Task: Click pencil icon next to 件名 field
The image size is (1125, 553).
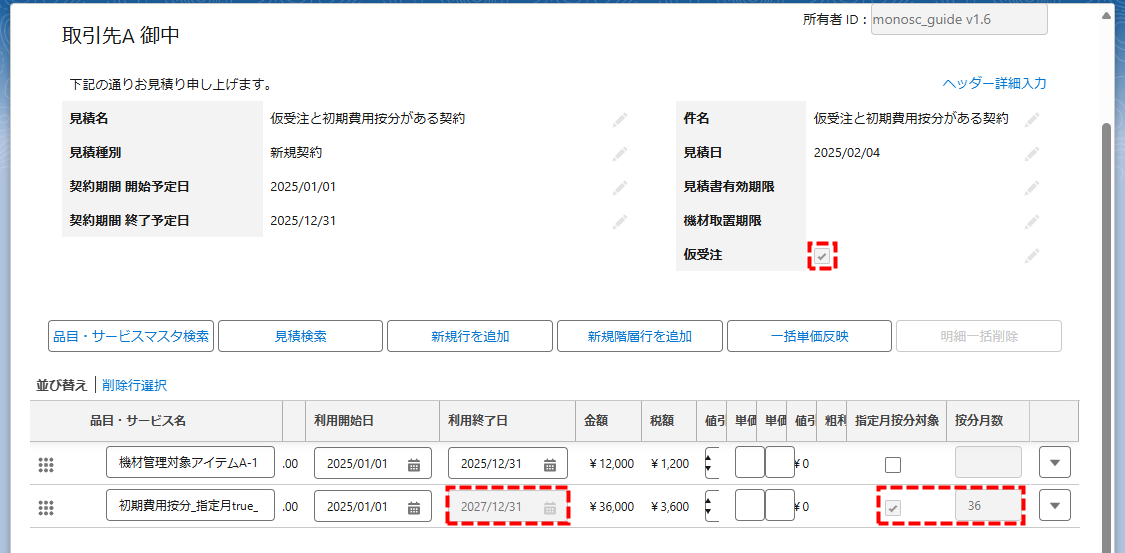Action: [x=1031, y=119]
